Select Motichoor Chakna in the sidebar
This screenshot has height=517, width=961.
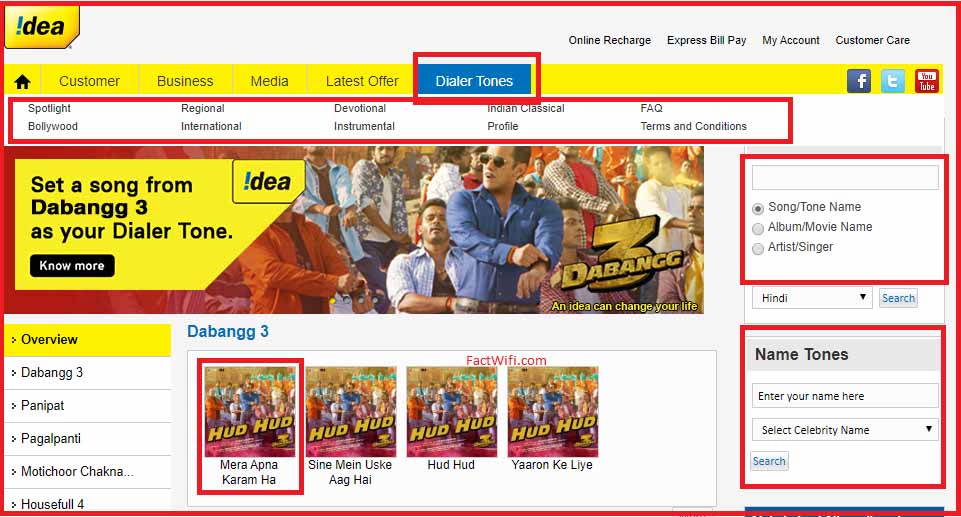pos(88,472)
